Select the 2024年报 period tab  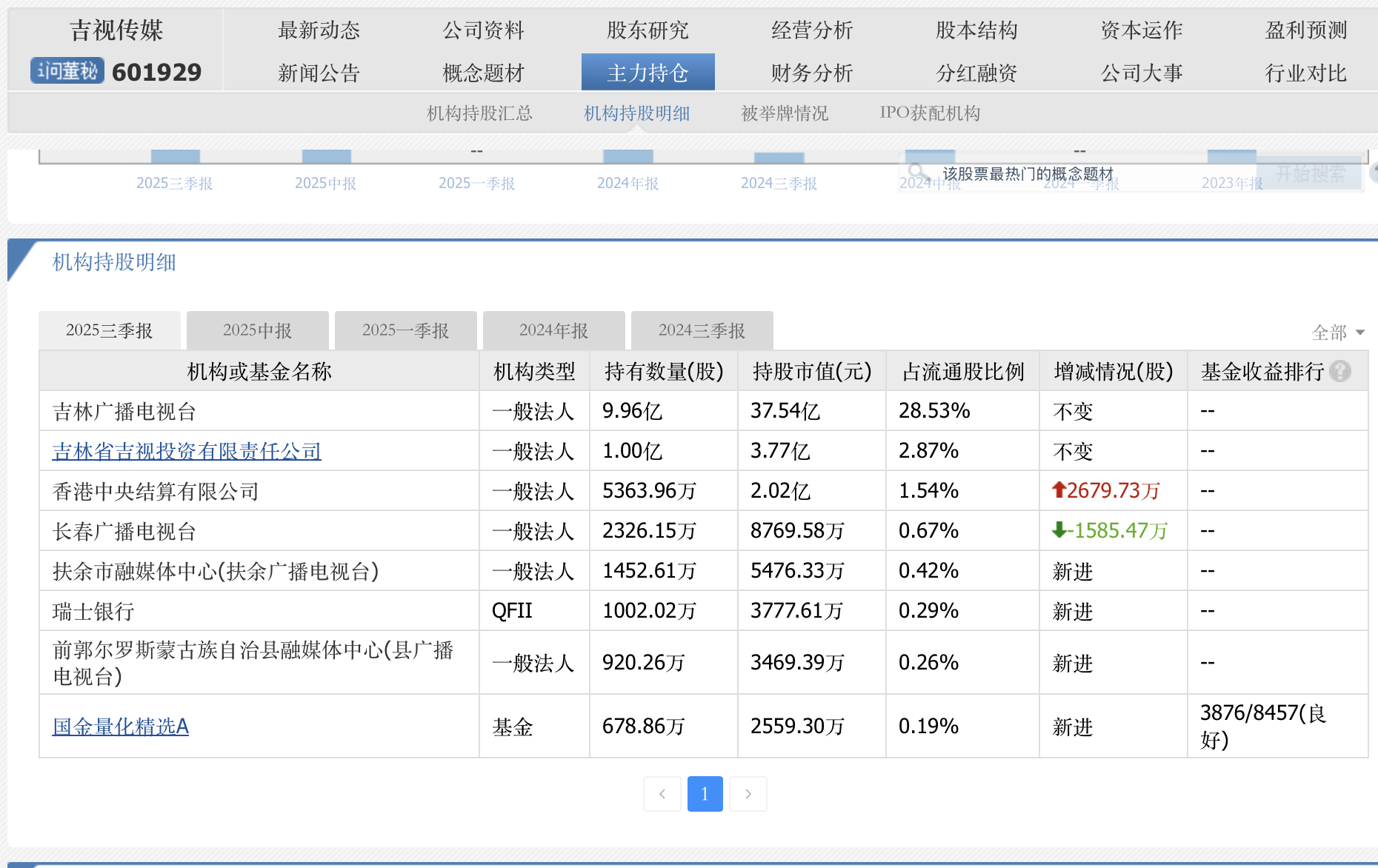(x=554, y=330)
